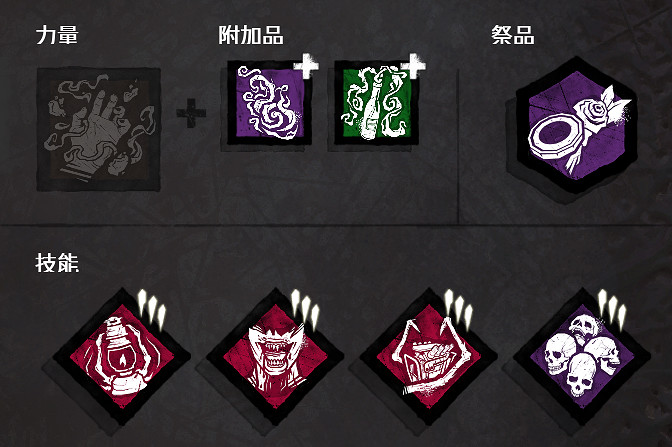Select the smoking hand power icon
672x447 pixels.
pyautogui.click(x=99, y=129)
